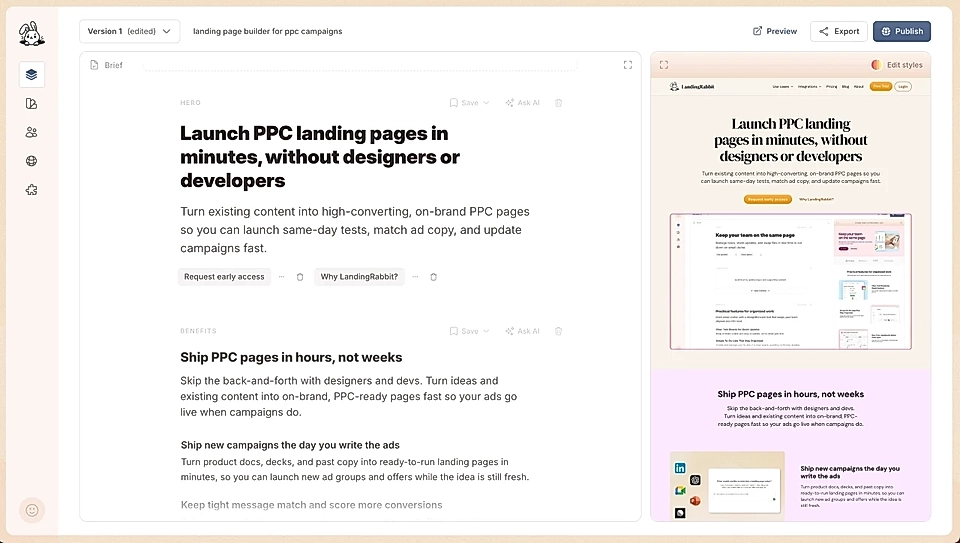This screenshot has width=960, height=543.
Task: Delete the Benefits section trash icon
Action: (558, 331)
